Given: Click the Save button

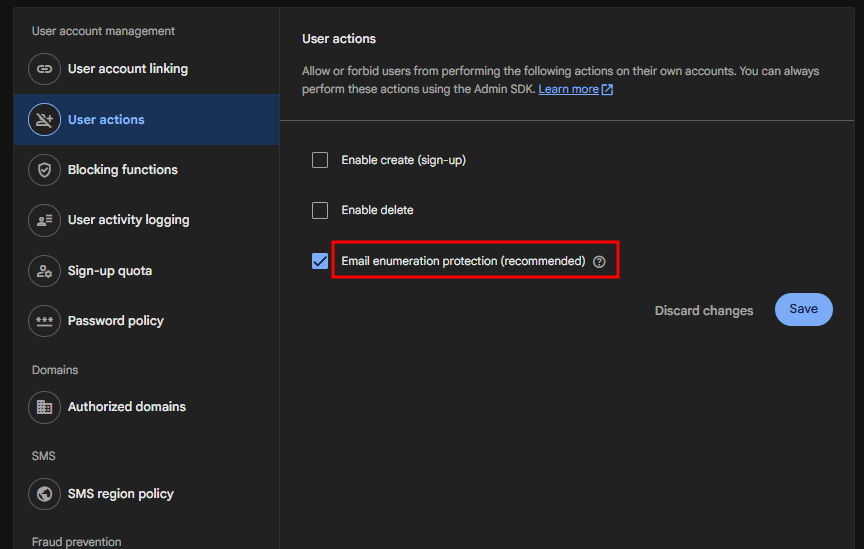Looking at the screenshot, I should (803, 309).
